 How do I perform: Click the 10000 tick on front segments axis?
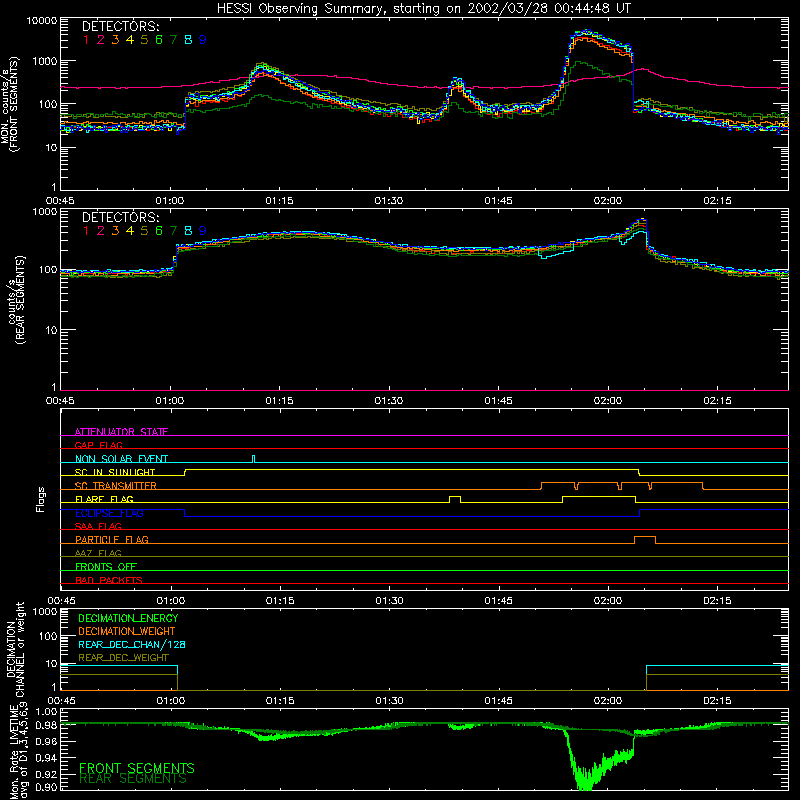[x=42, y=21]
